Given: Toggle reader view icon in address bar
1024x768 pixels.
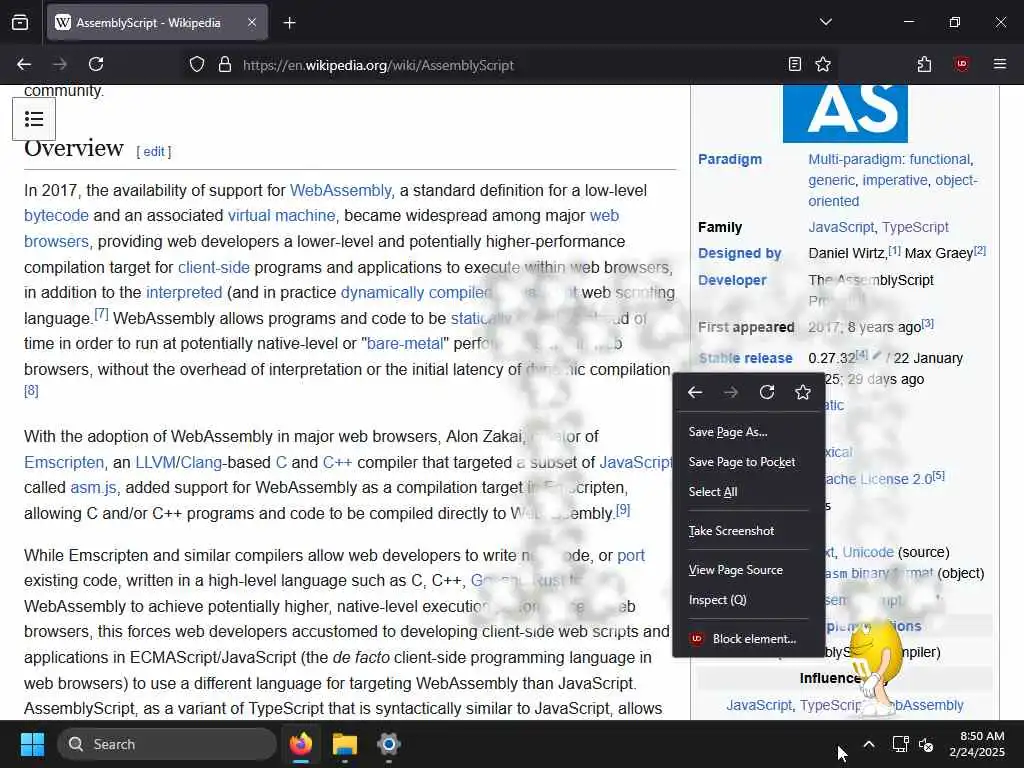Looking at the screenshot, I should (795, 64).
